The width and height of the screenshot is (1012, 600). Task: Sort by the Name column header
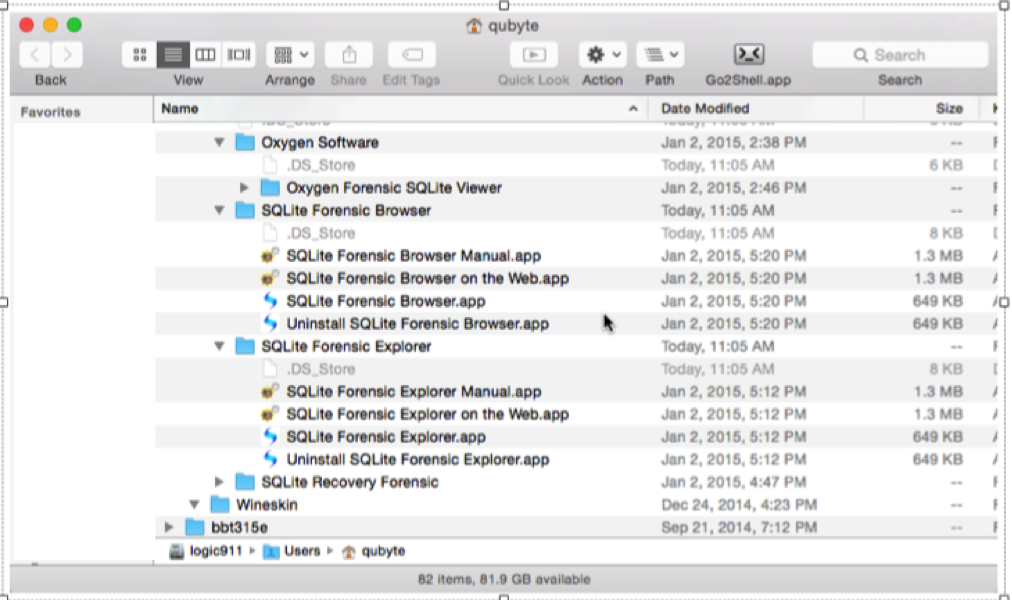400,108
